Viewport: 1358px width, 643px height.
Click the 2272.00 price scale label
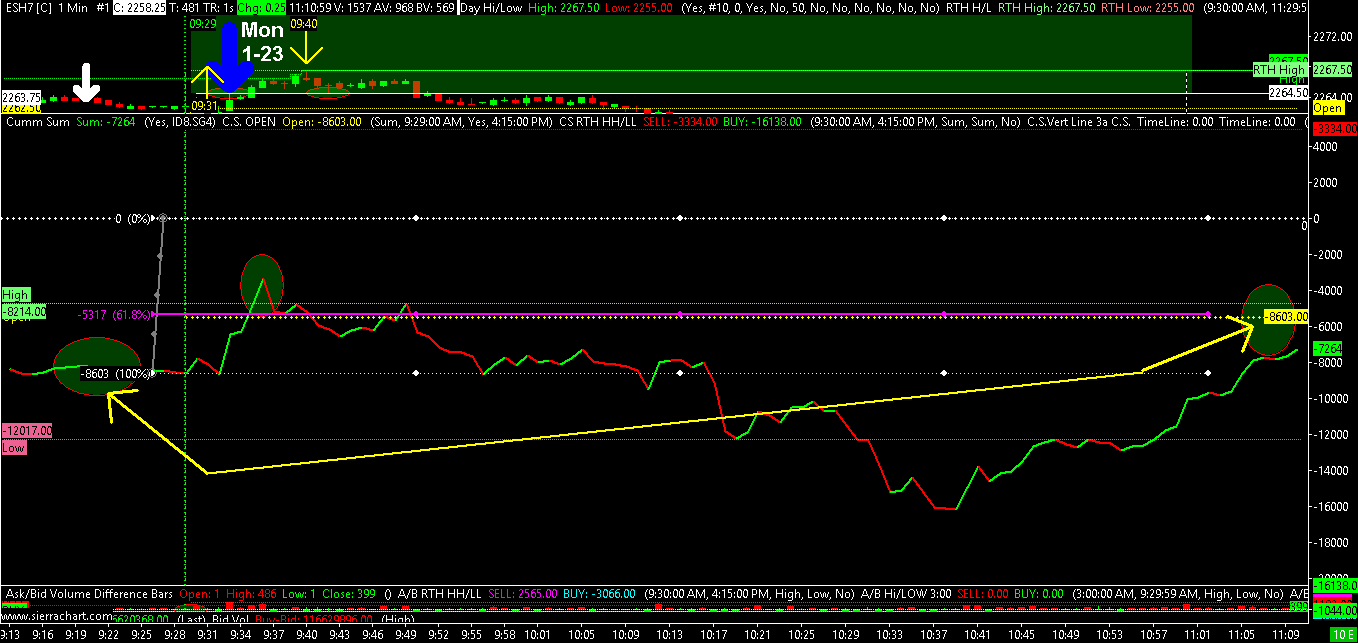tap(1334, 36)
